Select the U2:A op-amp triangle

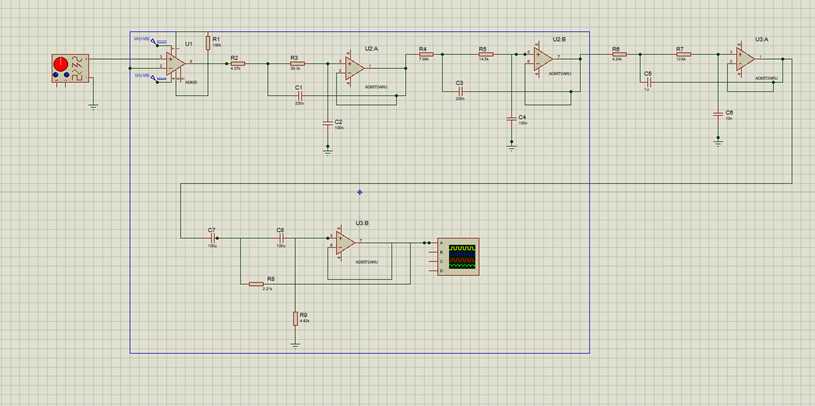(x=355, y=68)
